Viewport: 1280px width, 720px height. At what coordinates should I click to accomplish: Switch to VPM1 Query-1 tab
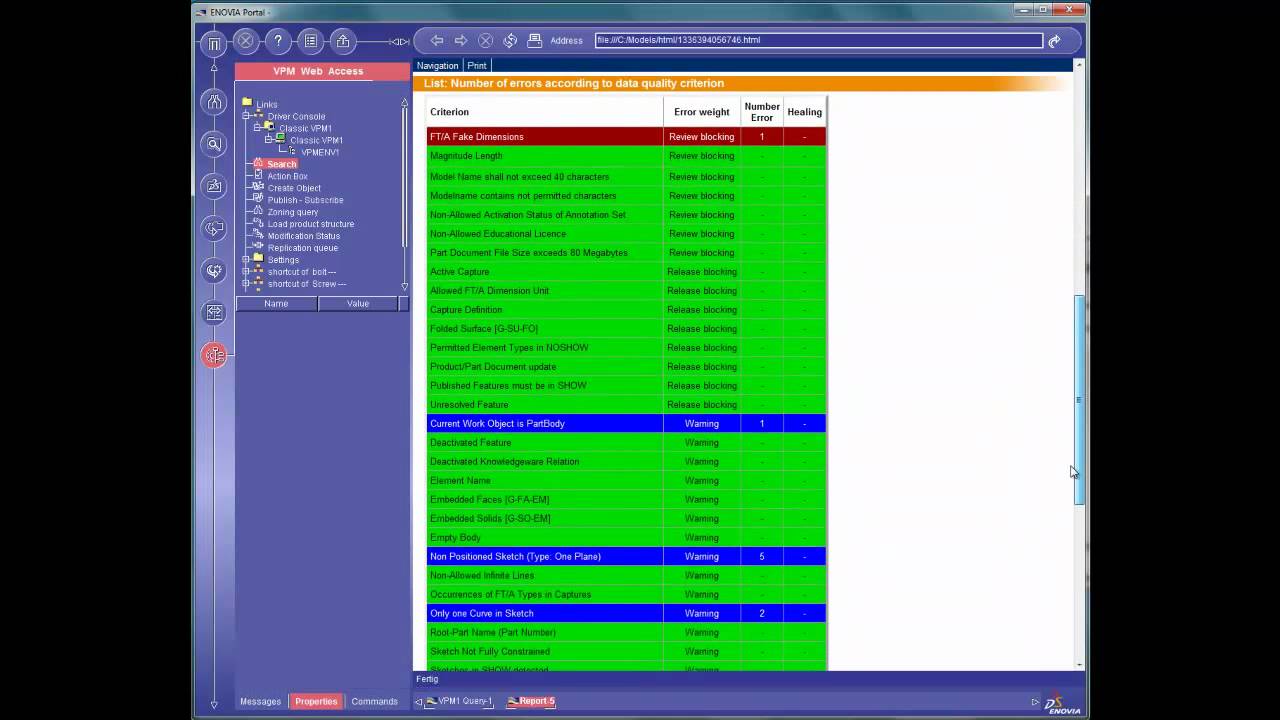coord(460,701)
